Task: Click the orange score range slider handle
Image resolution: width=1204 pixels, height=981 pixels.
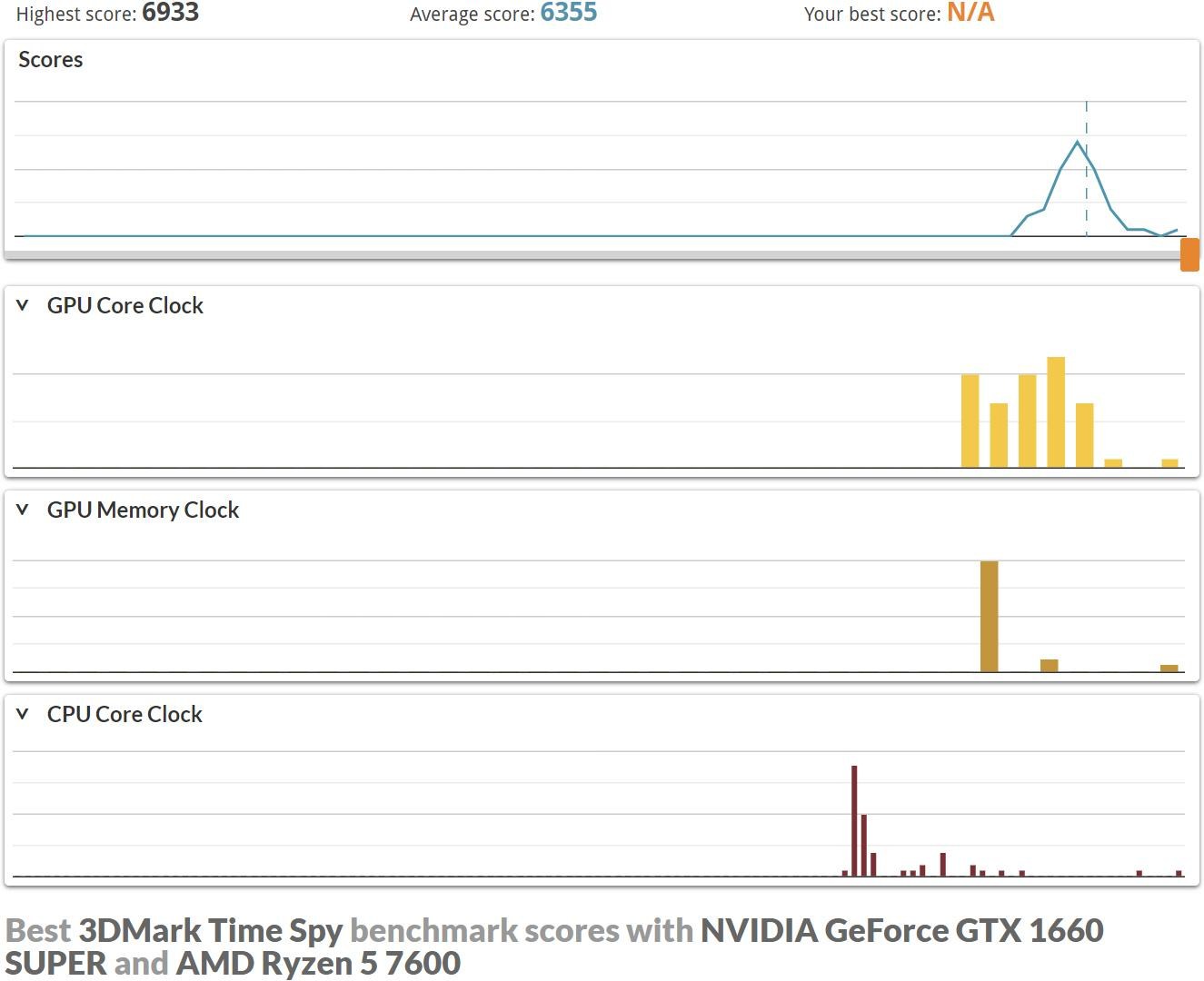Action: pyautogui.click(x=1189, y=254)
